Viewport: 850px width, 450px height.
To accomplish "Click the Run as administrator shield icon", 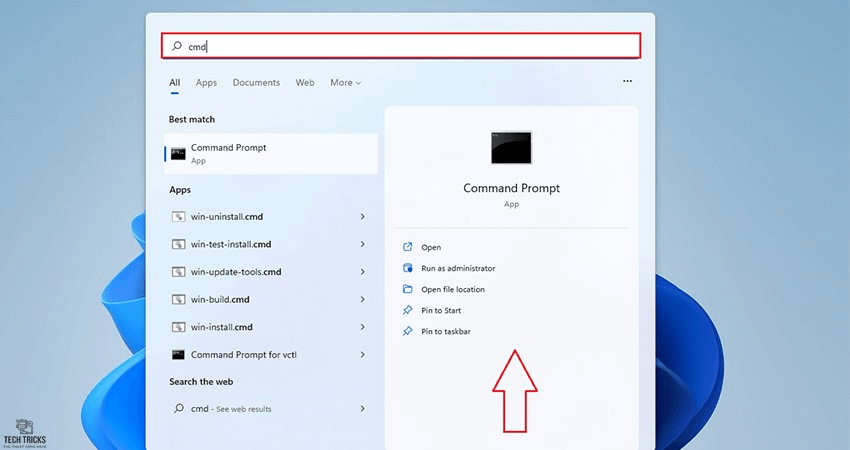I will click(408, 268).
